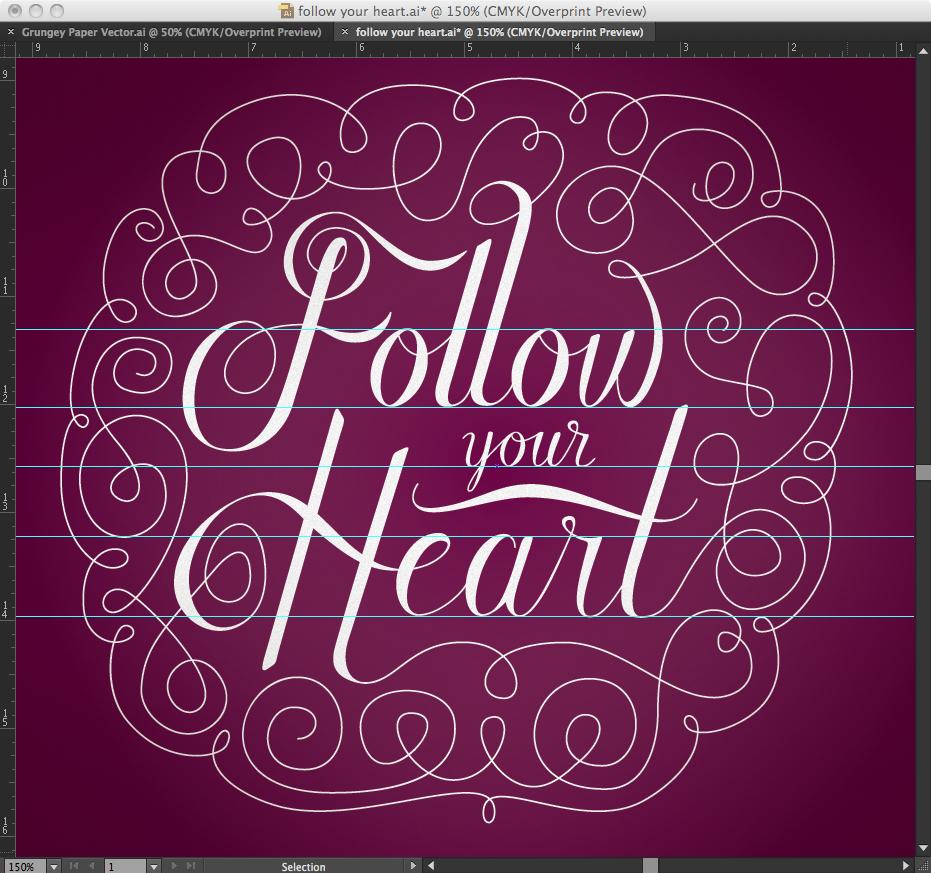Click horizontal scrollbar right arrow
This screenshot has height=873, width=931.
point(907,866)
